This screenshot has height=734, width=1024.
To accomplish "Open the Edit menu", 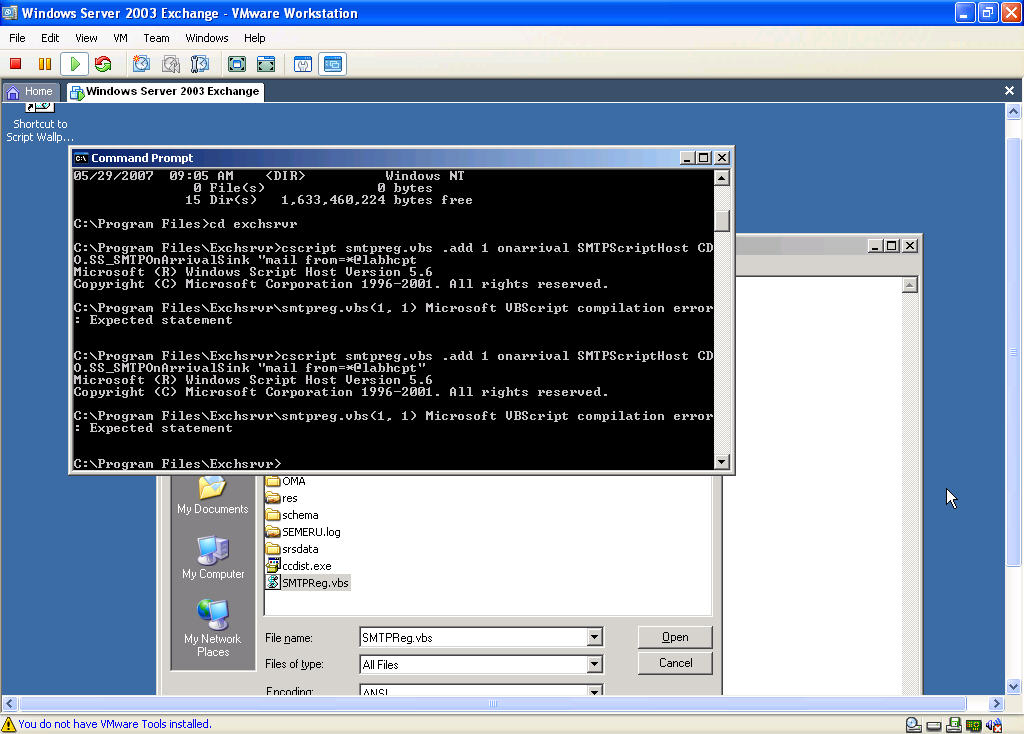I will coord(50,38).
